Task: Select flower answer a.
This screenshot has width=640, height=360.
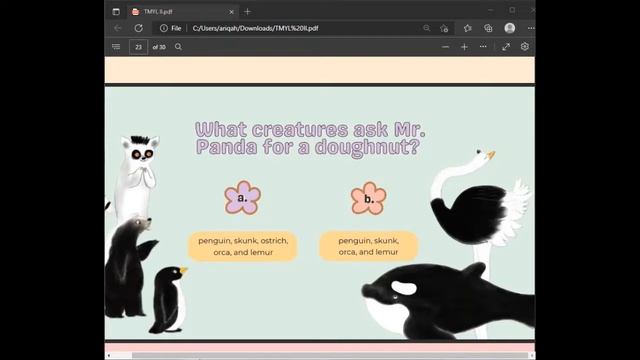Action: (242, 198)
